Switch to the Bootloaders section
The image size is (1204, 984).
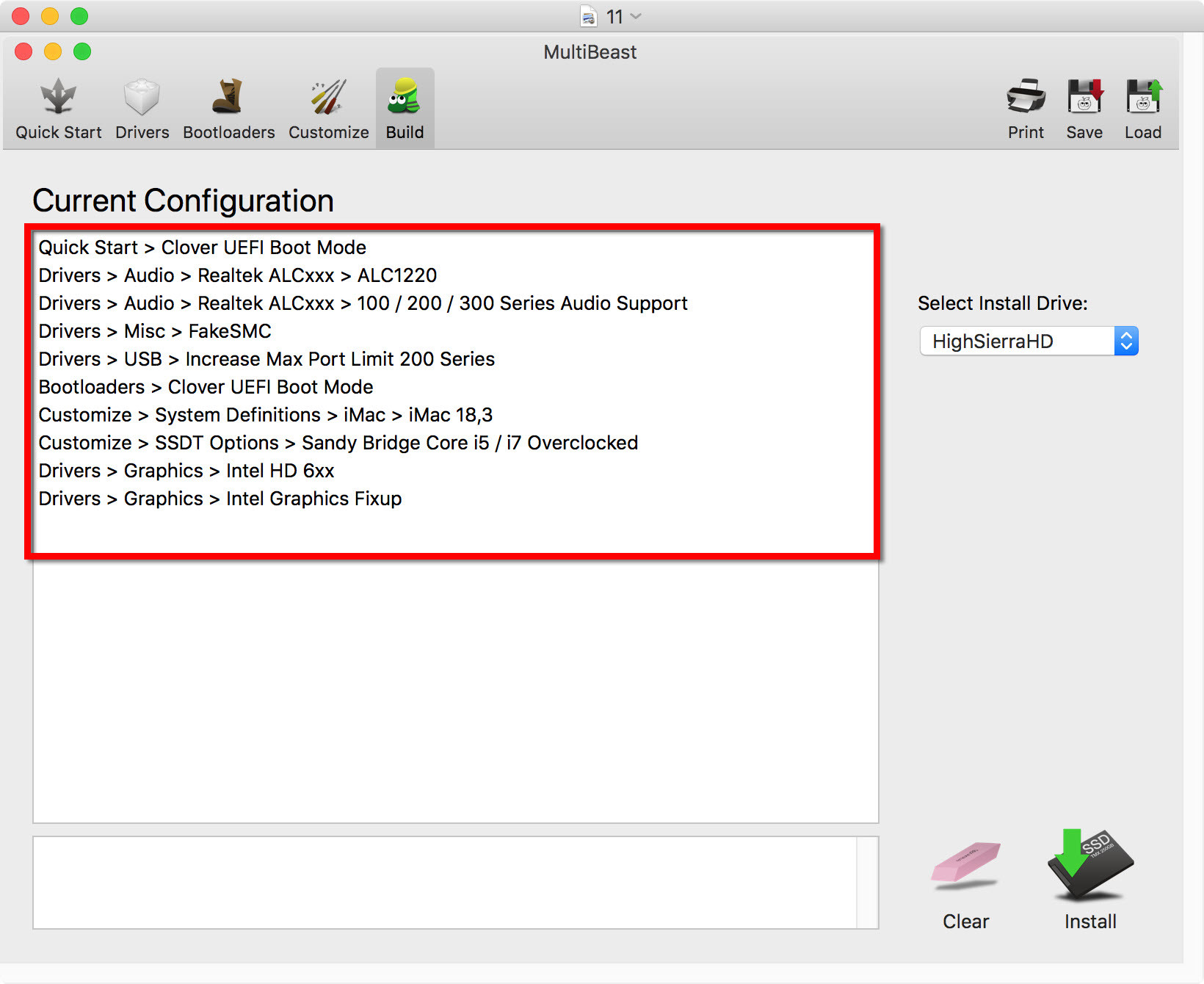[x=228, y=109]
